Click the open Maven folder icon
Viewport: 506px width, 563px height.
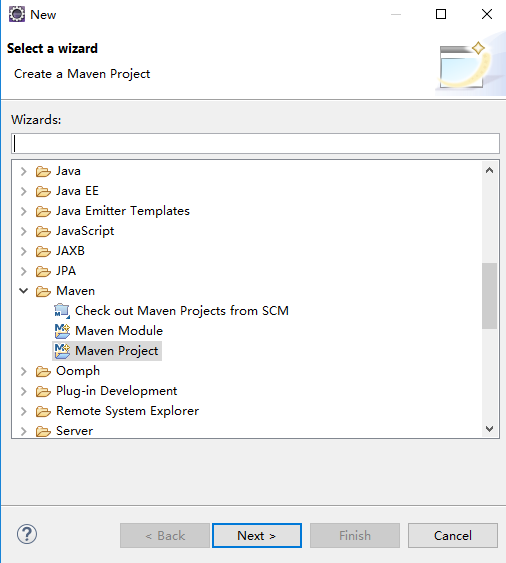coord(43,291)
